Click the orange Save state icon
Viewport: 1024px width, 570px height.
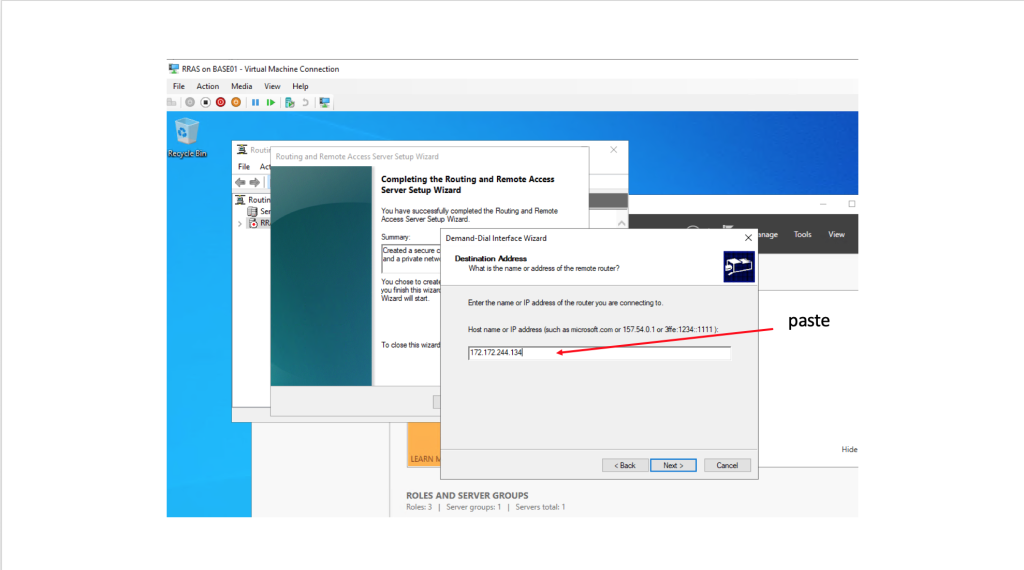click(236, 102)
